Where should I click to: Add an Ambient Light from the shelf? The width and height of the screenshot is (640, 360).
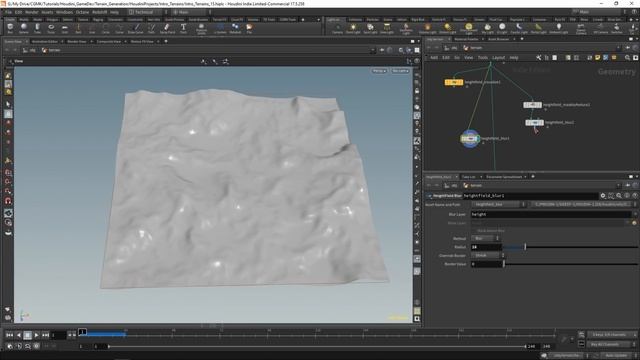click(x=558, y=28)
